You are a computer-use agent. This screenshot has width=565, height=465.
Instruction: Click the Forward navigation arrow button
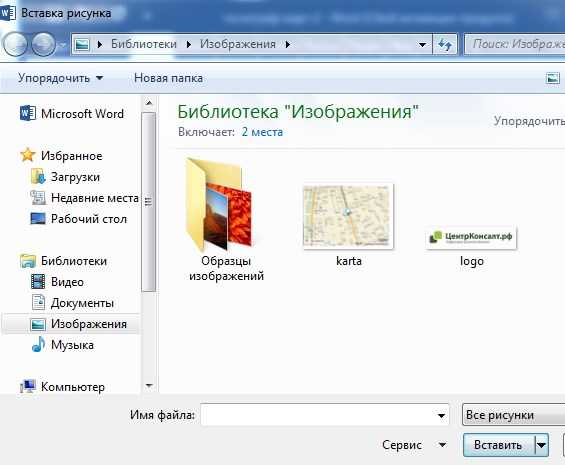43,44
